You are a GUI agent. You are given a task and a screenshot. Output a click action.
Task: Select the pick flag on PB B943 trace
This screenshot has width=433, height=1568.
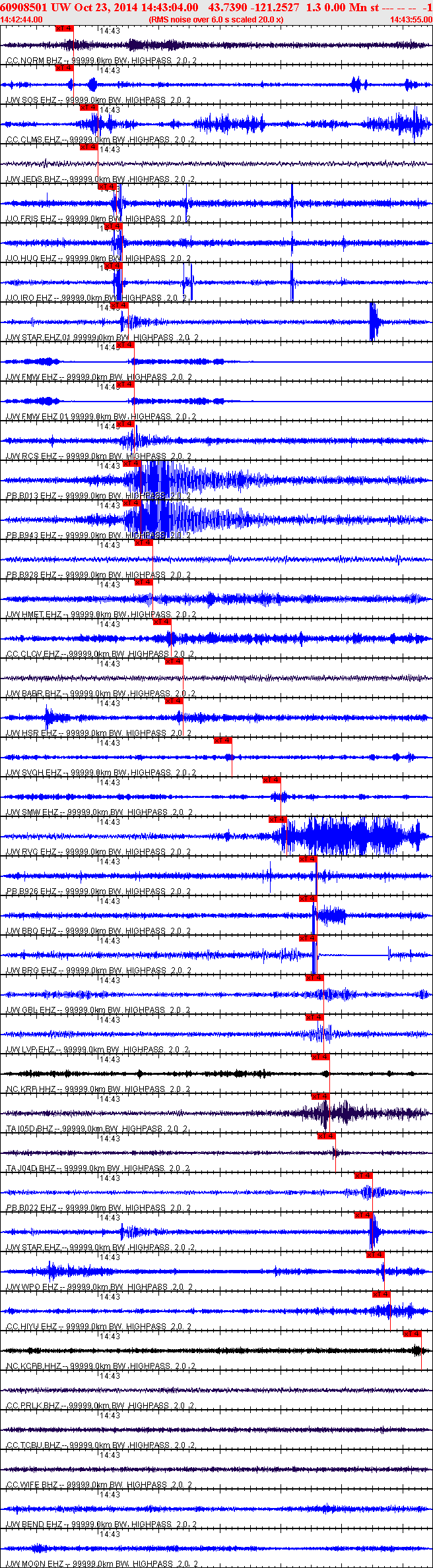click(x=132, y=503)
